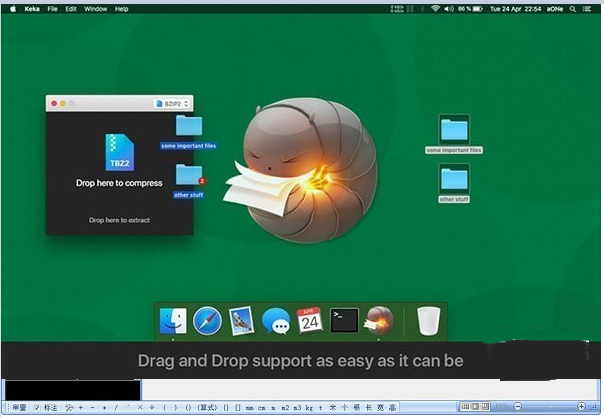Close the Keka window with red button
The image size is (604, 418).
click(54, 103)
